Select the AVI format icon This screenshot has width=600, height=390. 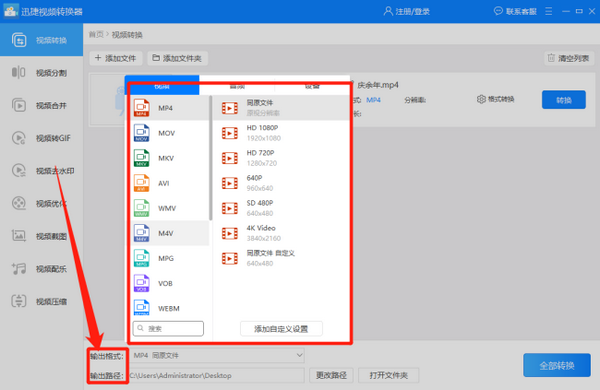pos(142,183)
